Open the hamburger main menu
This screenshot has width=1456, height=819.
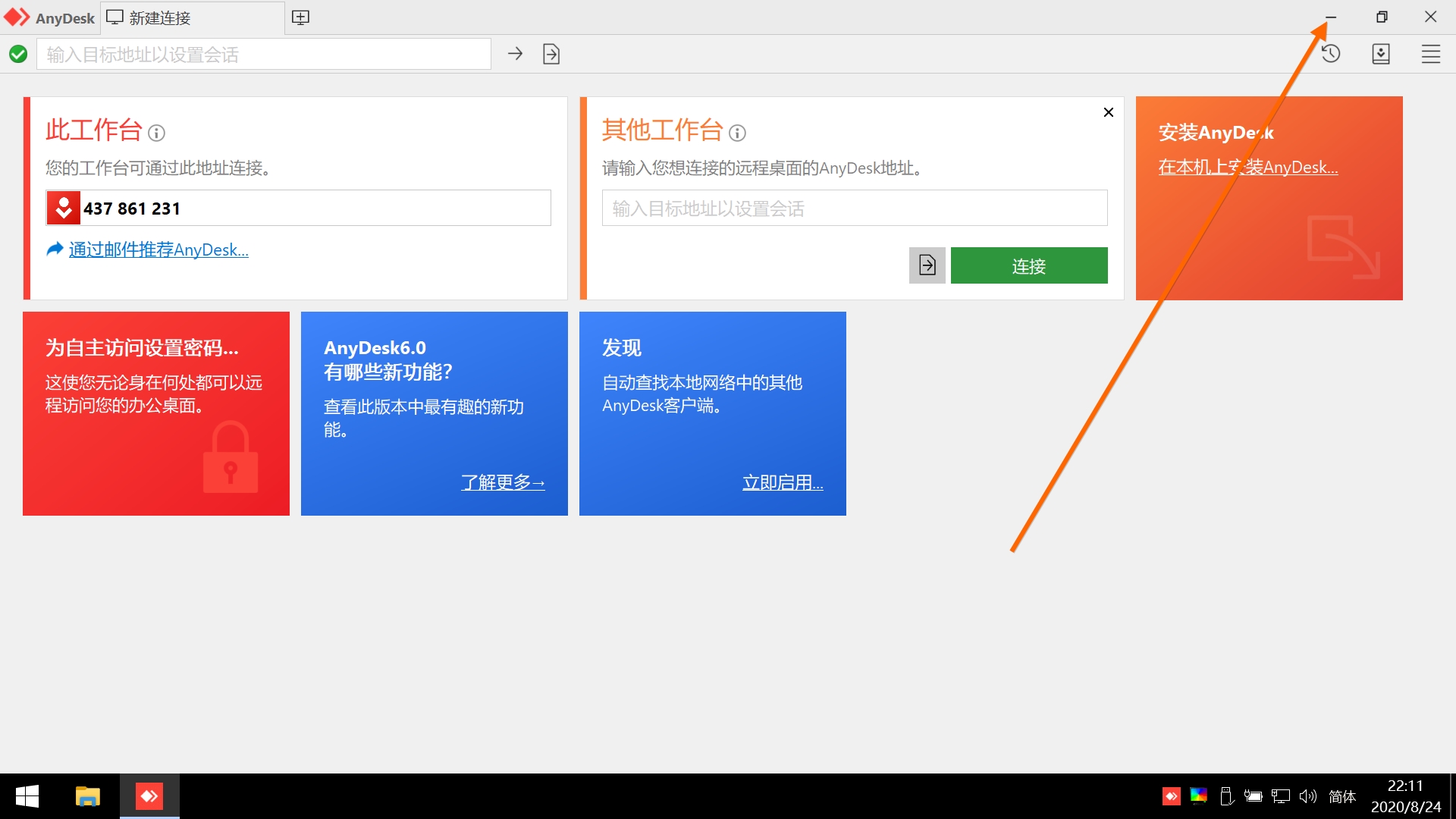[x=1431, y=54]
